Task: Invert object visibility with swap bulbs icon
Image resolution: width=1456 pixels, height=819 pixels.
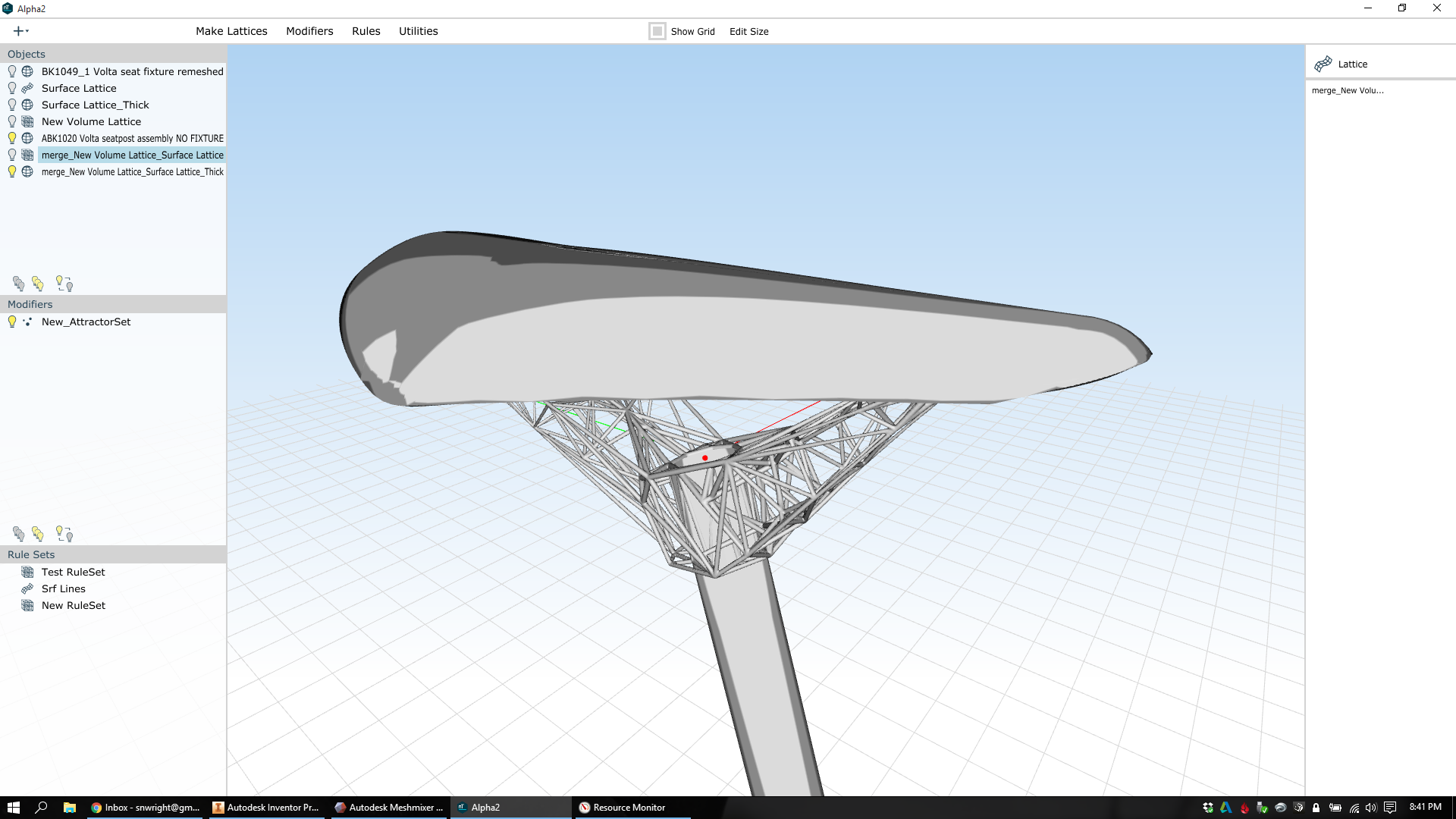Action: 64,284
